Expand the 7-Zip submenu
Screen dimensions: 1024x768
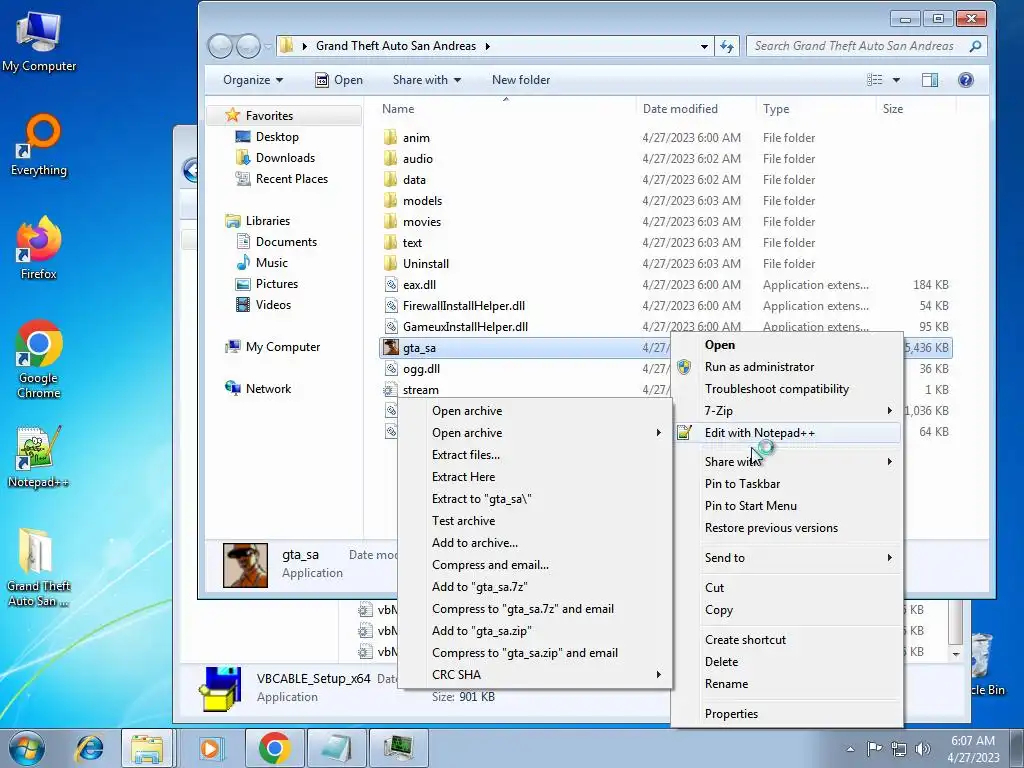788,411
